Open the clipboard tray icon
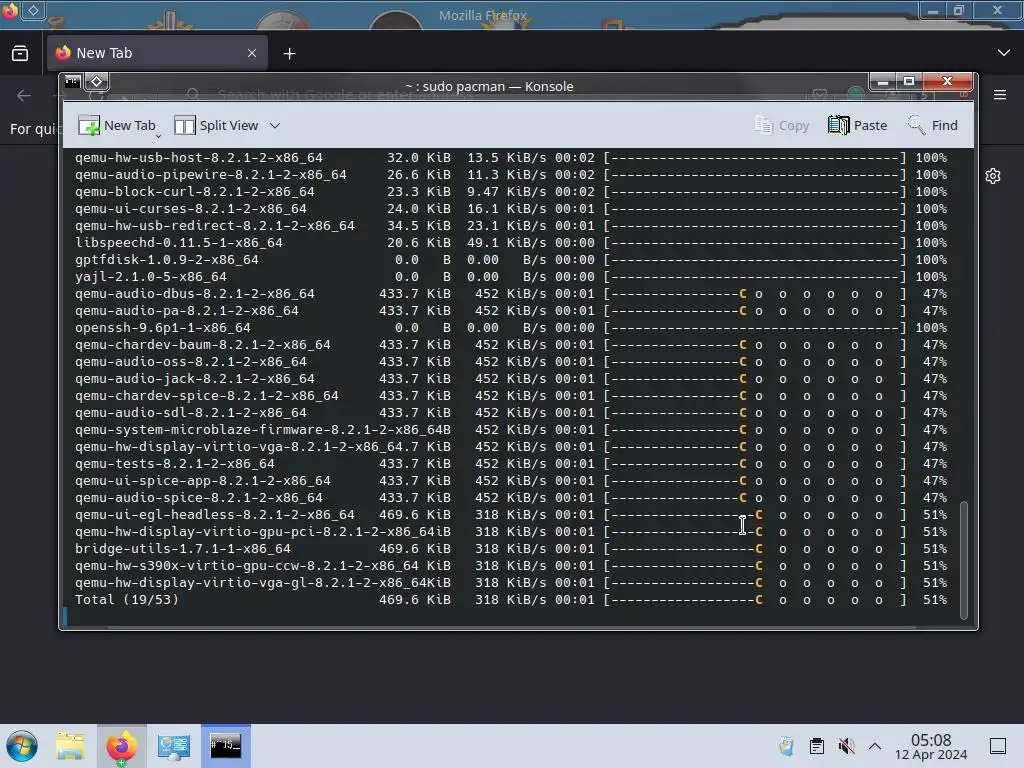The width and height of the screenshot is (1024, 768). (x=816, y=746)
